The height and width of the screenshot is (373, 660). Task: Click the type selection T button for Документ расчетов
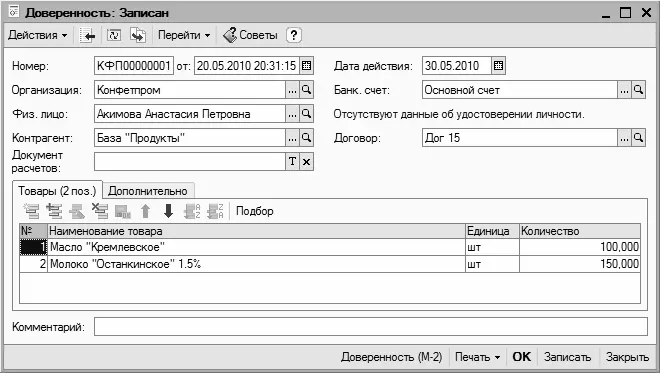[x=292, y=162]
